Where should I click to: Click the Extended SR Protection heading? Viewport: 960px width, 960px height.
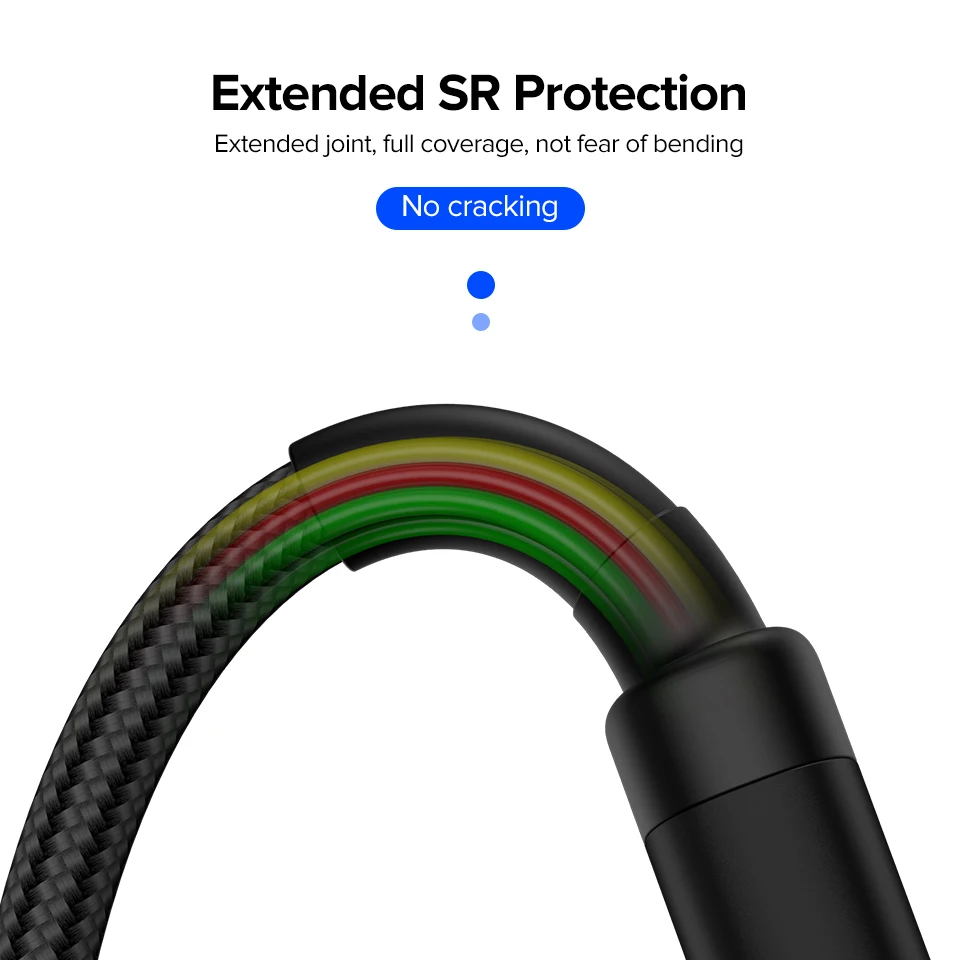[479, 94]
